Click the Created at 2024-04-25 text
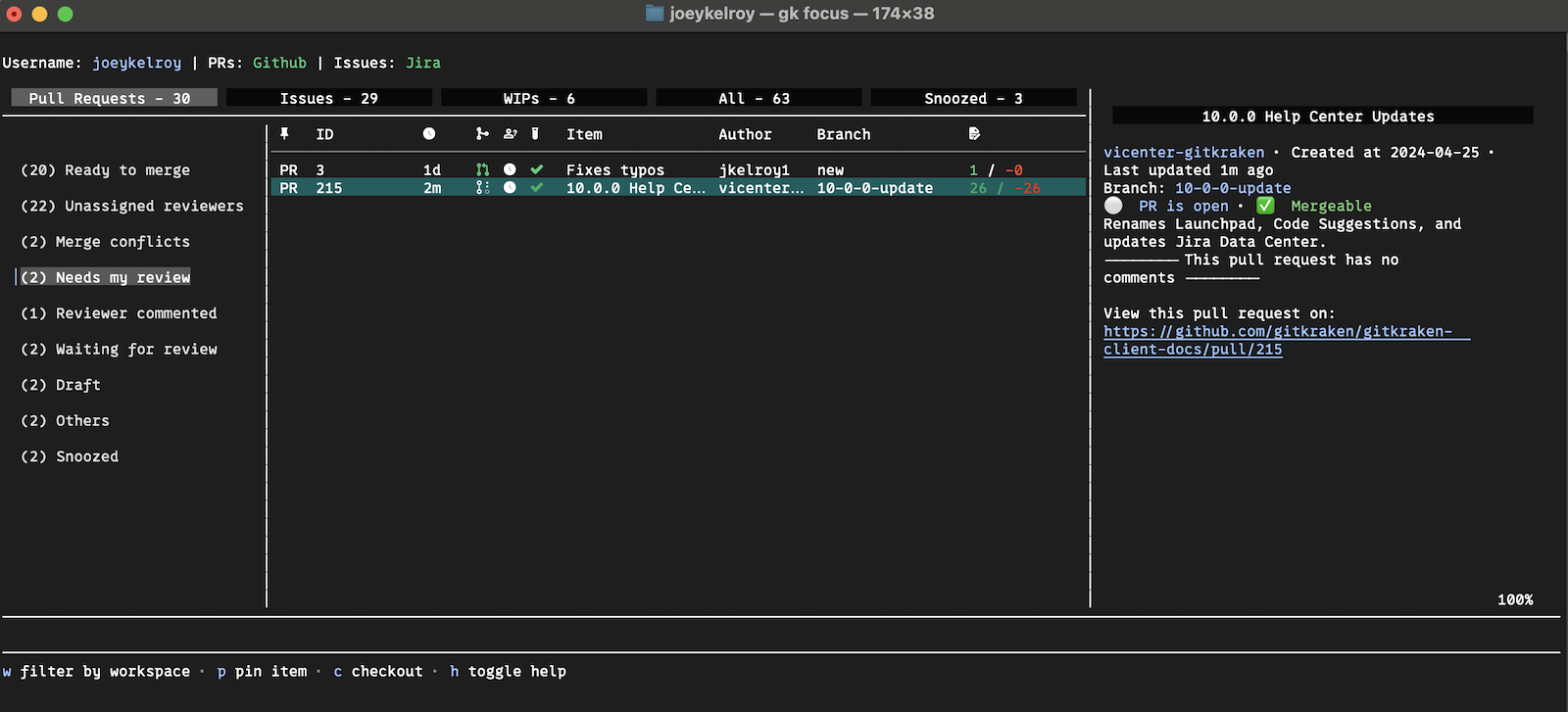The image size is (1568, 712). [x=1385, y=152]
